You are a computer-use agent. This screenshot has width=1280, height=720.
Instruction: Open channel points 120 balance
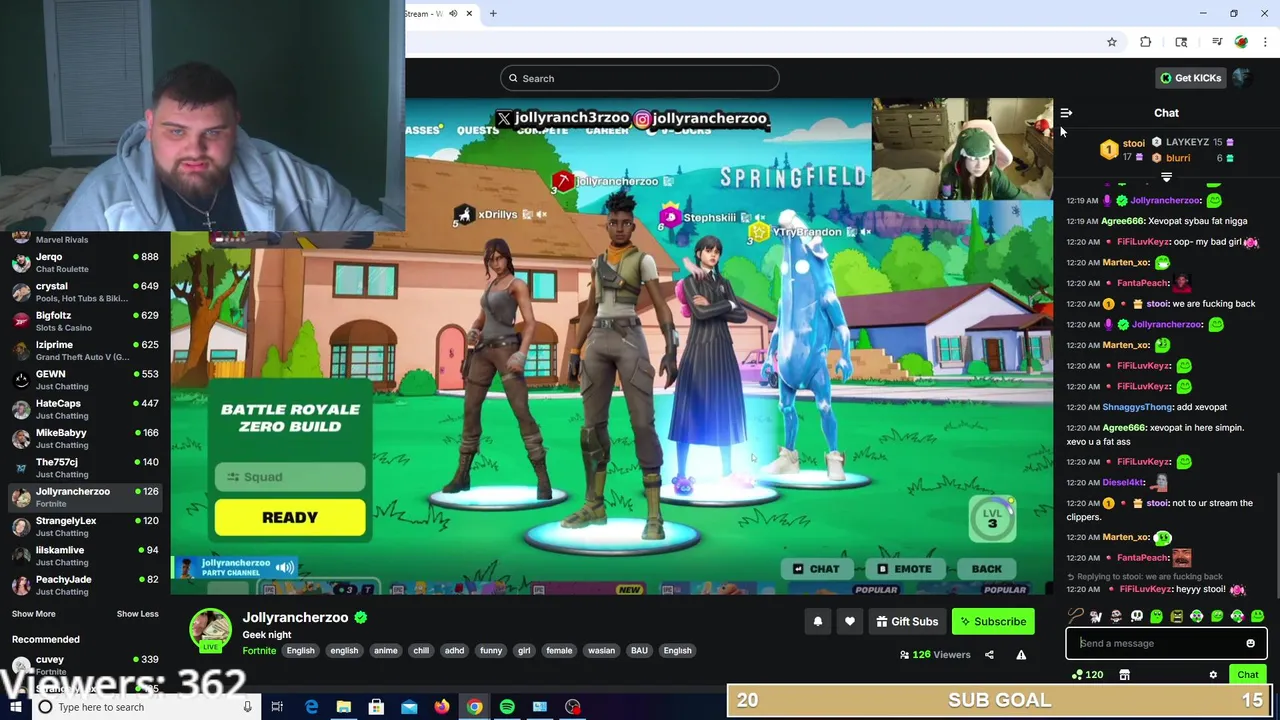[1087, 675]
